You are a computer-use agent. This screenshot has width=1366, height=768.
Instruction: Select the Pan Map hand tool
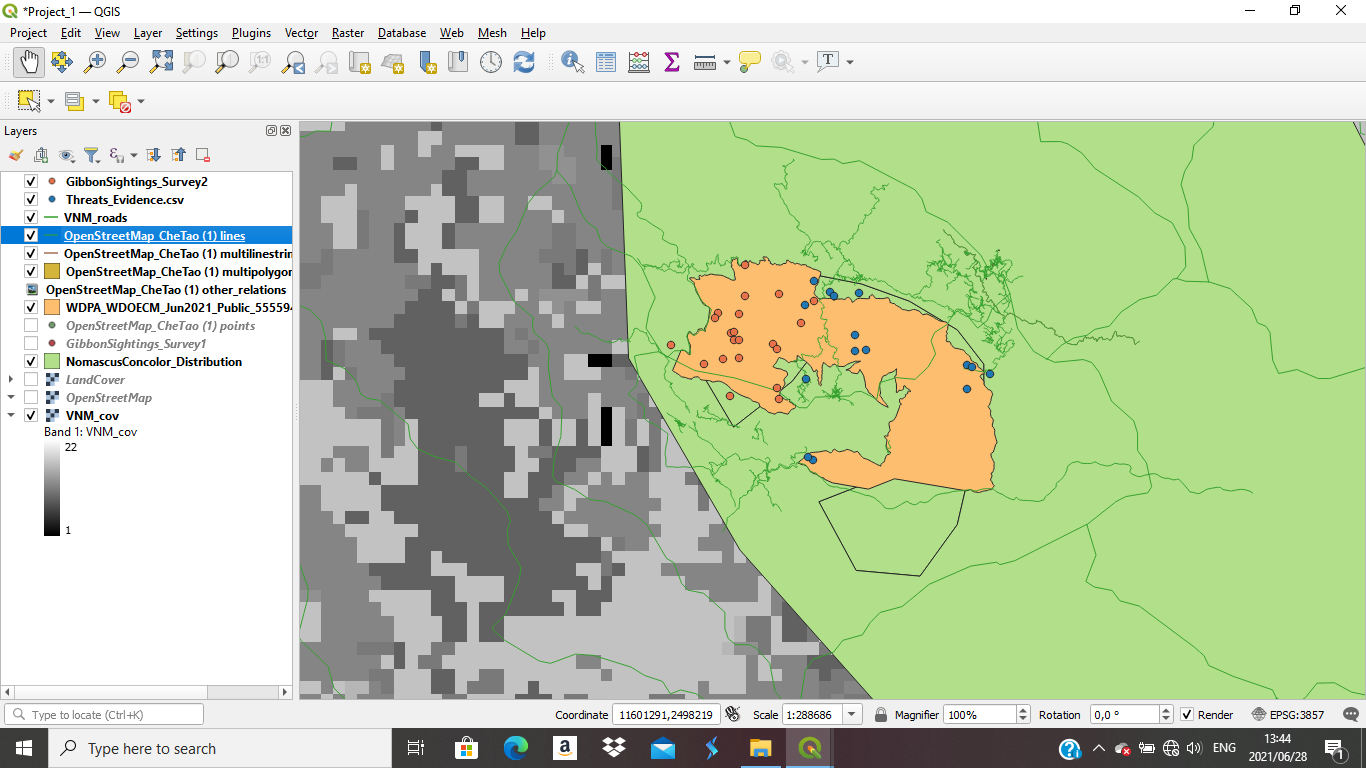pyautogui.click(x=29, y=62)
